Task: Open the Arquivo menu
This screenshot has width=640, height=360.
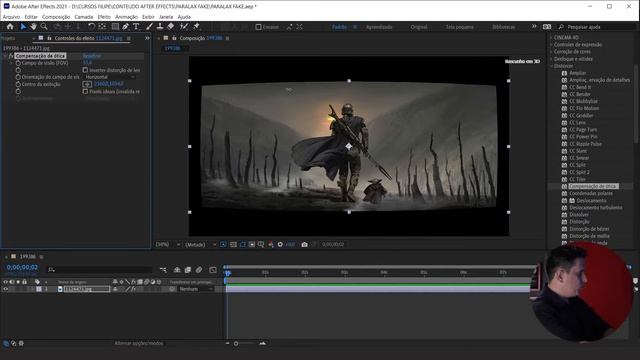Action: pos(11,17)
